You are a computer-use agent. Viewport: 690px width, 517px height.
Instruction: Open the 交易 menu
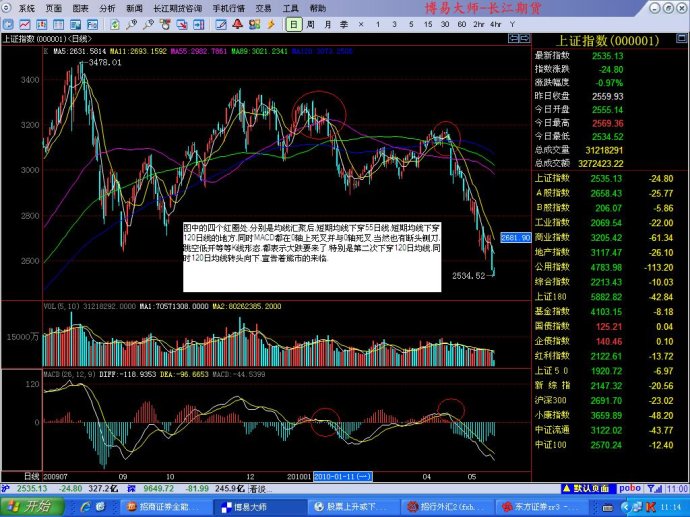coord(263,8)
